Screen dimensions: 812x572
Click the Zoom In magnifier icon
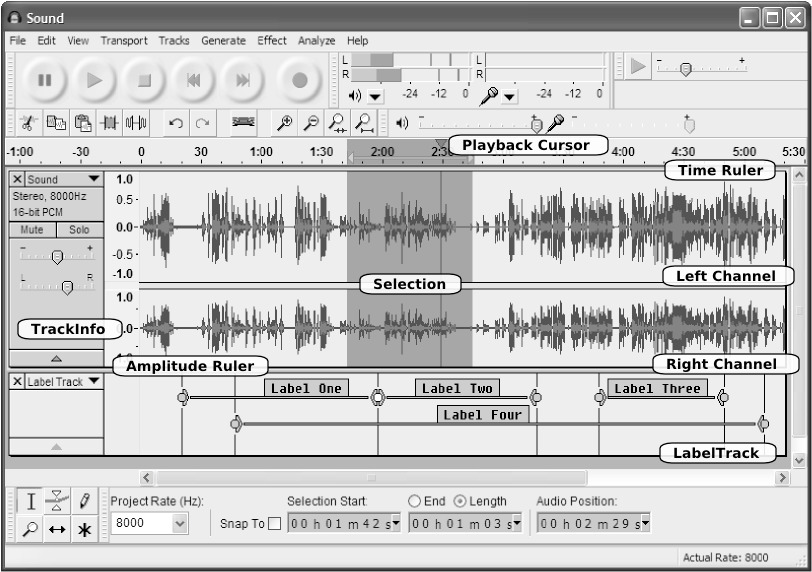coord(286,123)
